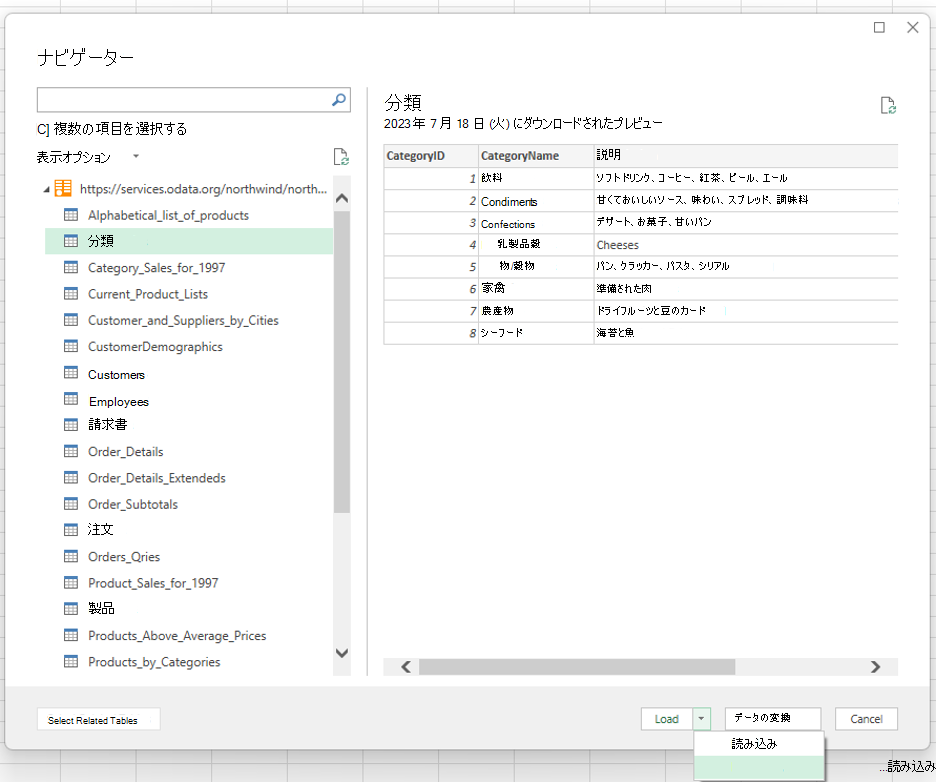Screen dimensions: 936x782
Task: Click the 農産物 cell in row 7
Action: pos(536,310)
